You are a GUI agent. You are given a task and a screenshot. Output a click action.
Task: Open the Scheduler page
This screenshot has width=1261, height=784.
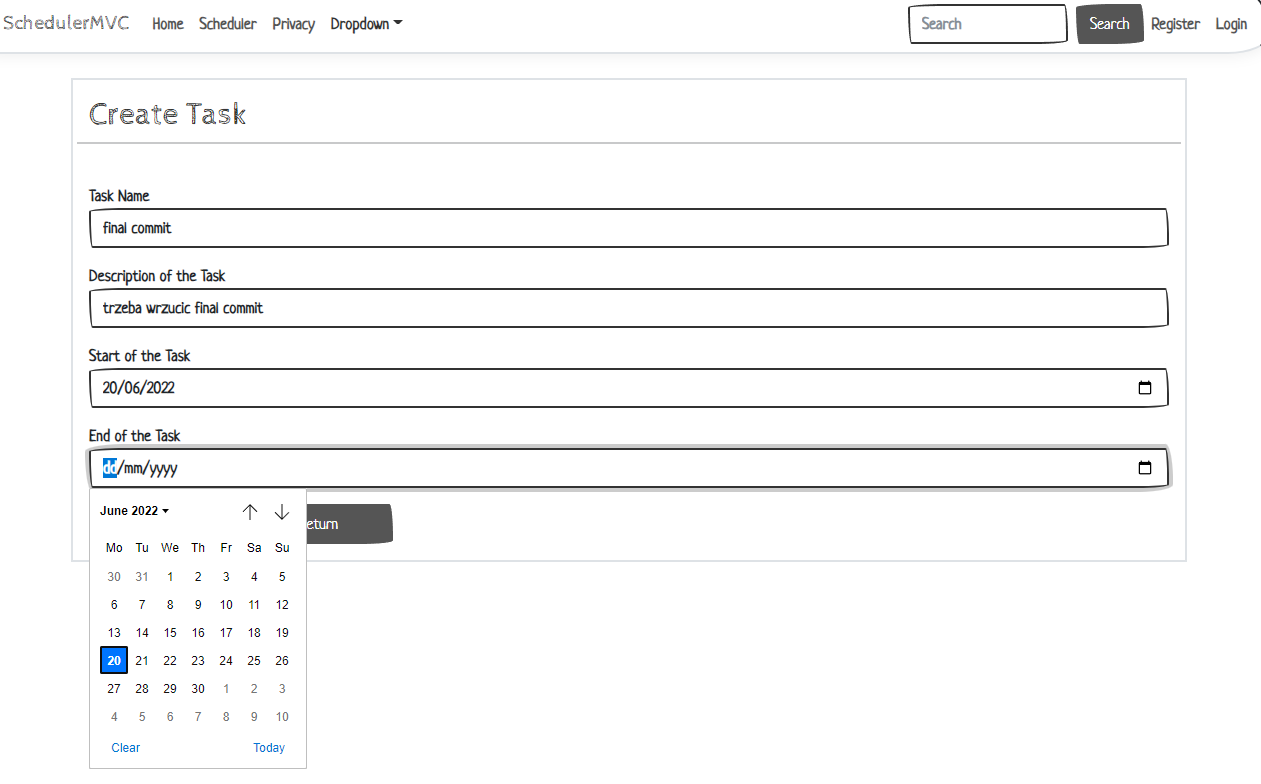(227, 24)
